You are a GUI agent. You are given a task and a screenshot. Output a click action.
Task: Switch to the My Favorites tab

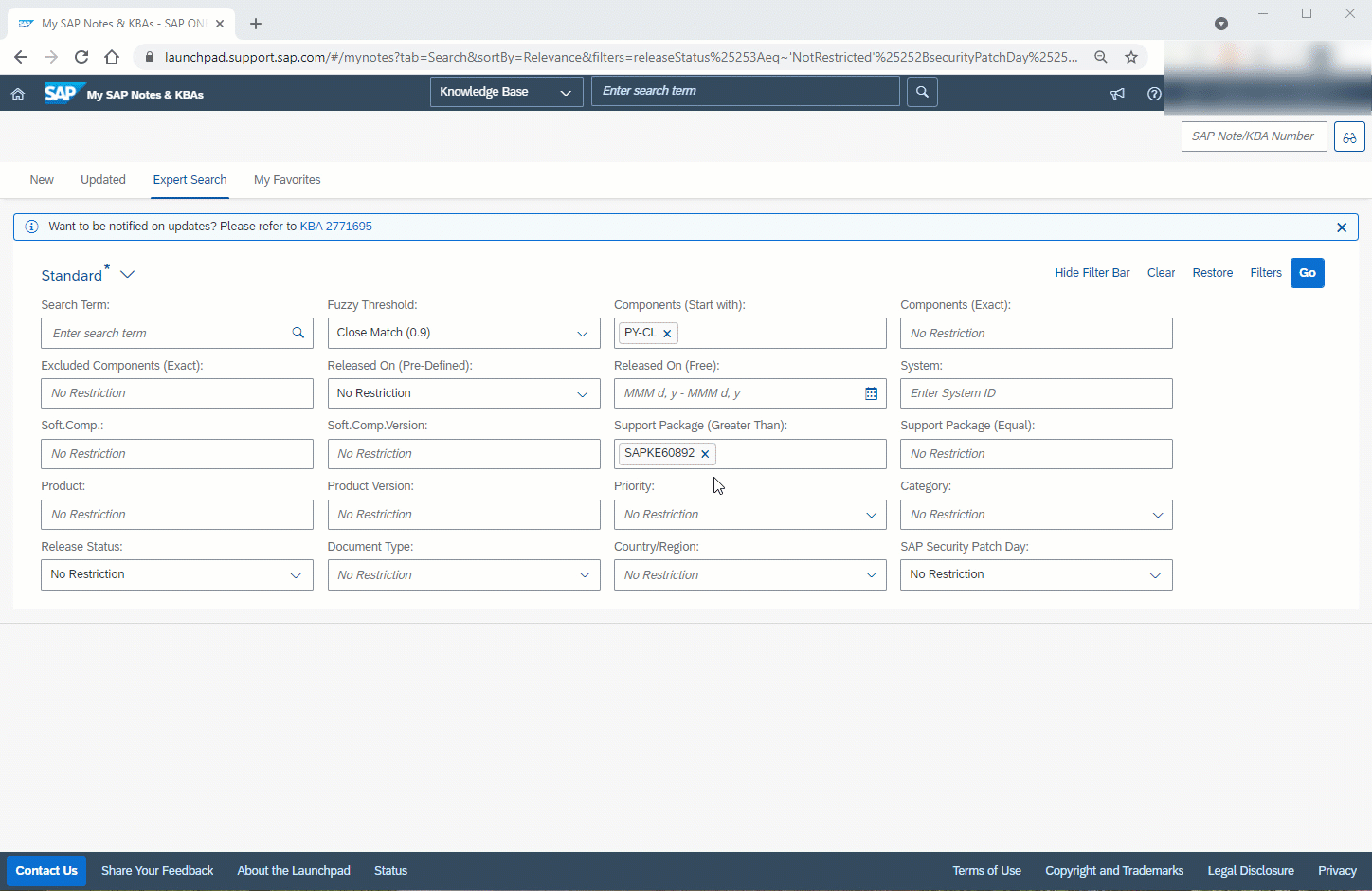tap(287, 180)
